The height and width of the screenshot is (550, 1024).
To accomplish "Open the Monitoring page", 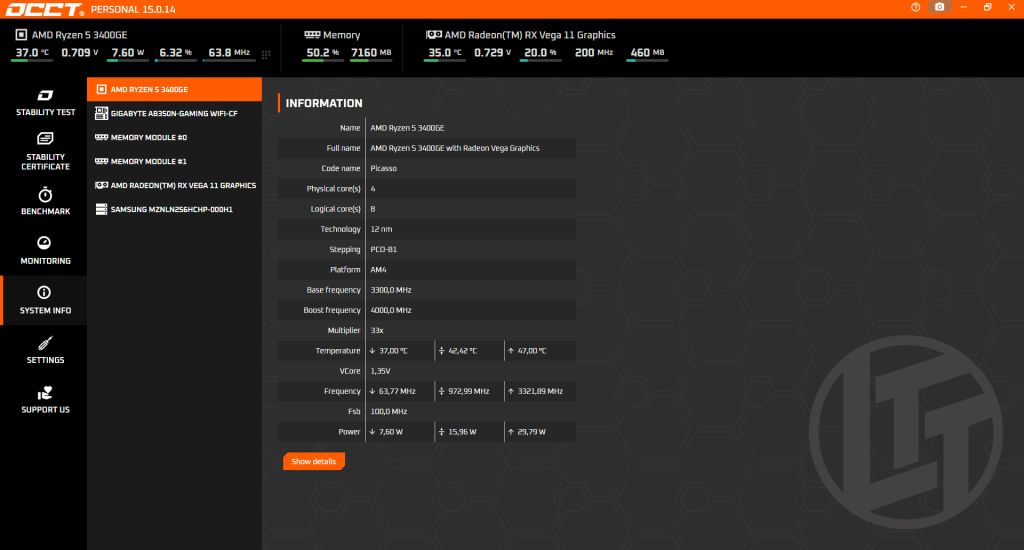I will (45, 250).
